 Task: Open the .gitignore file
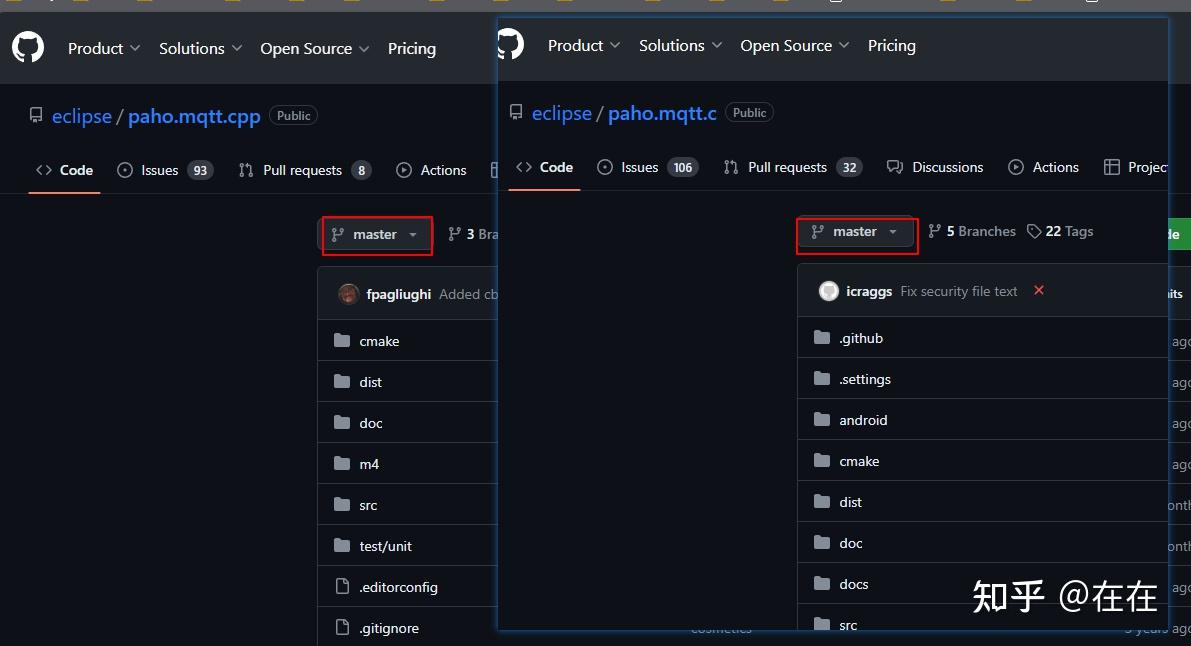tap(389, 629)
